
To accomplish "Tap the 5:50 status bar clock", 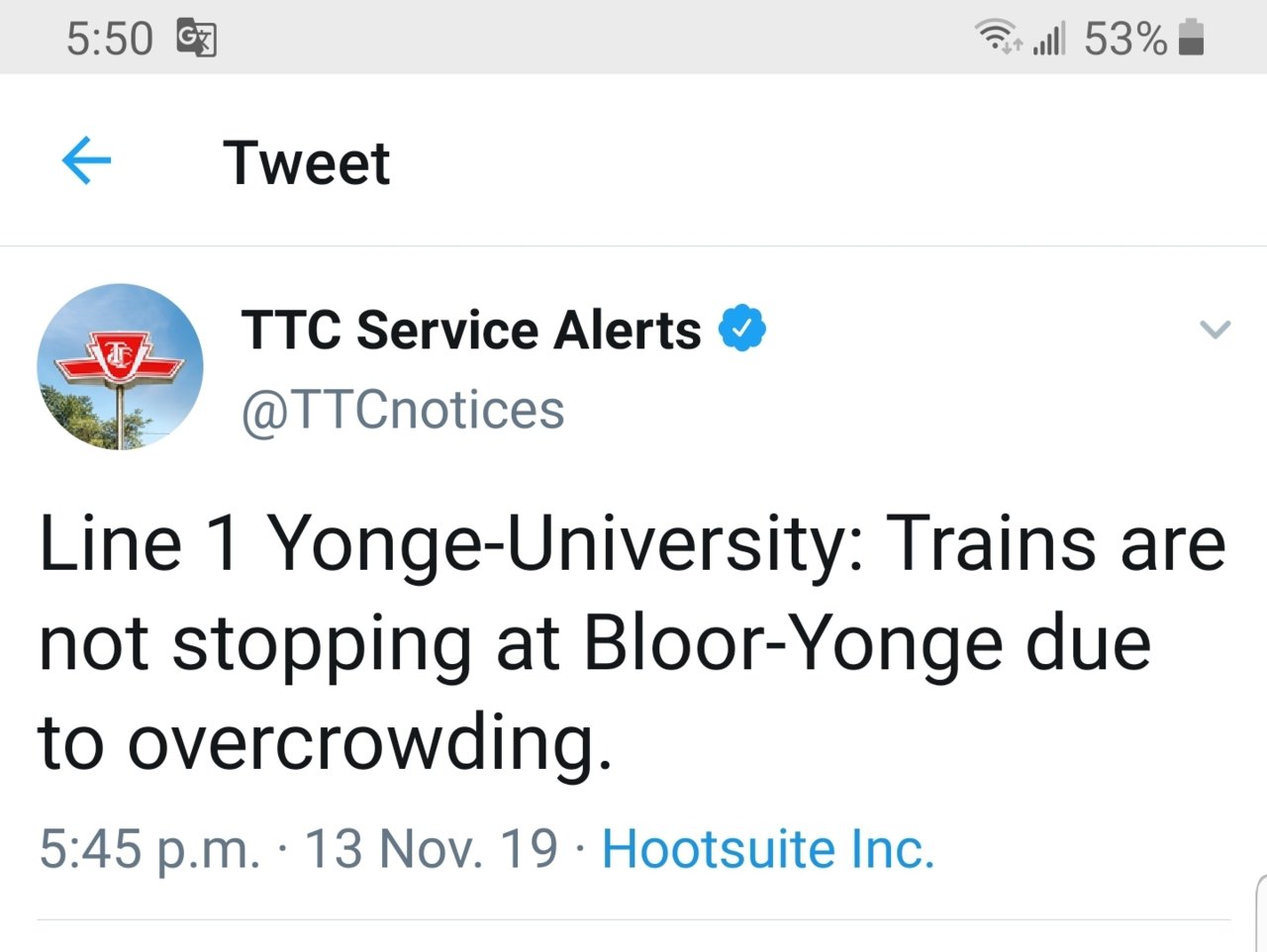I will [110, 40].
